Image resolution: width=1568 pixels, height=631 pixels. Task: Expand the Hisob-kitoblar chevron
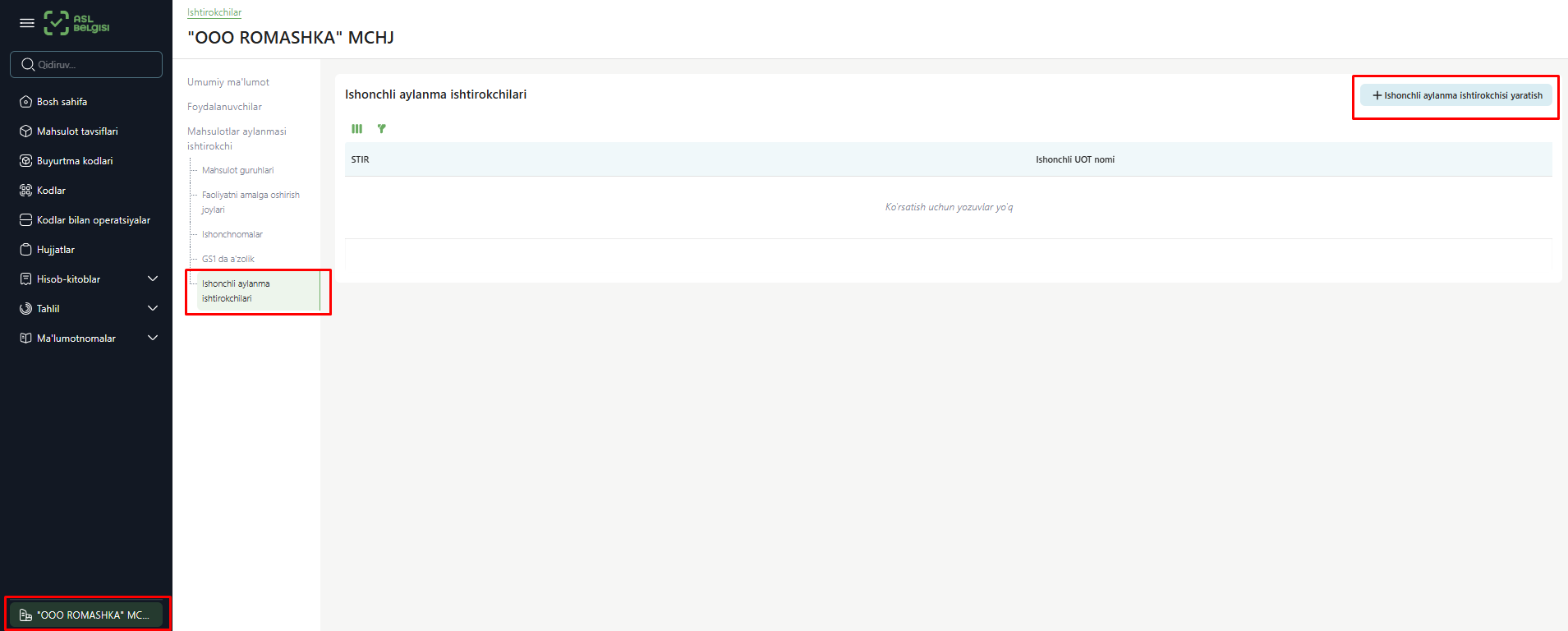click(153, 279)
